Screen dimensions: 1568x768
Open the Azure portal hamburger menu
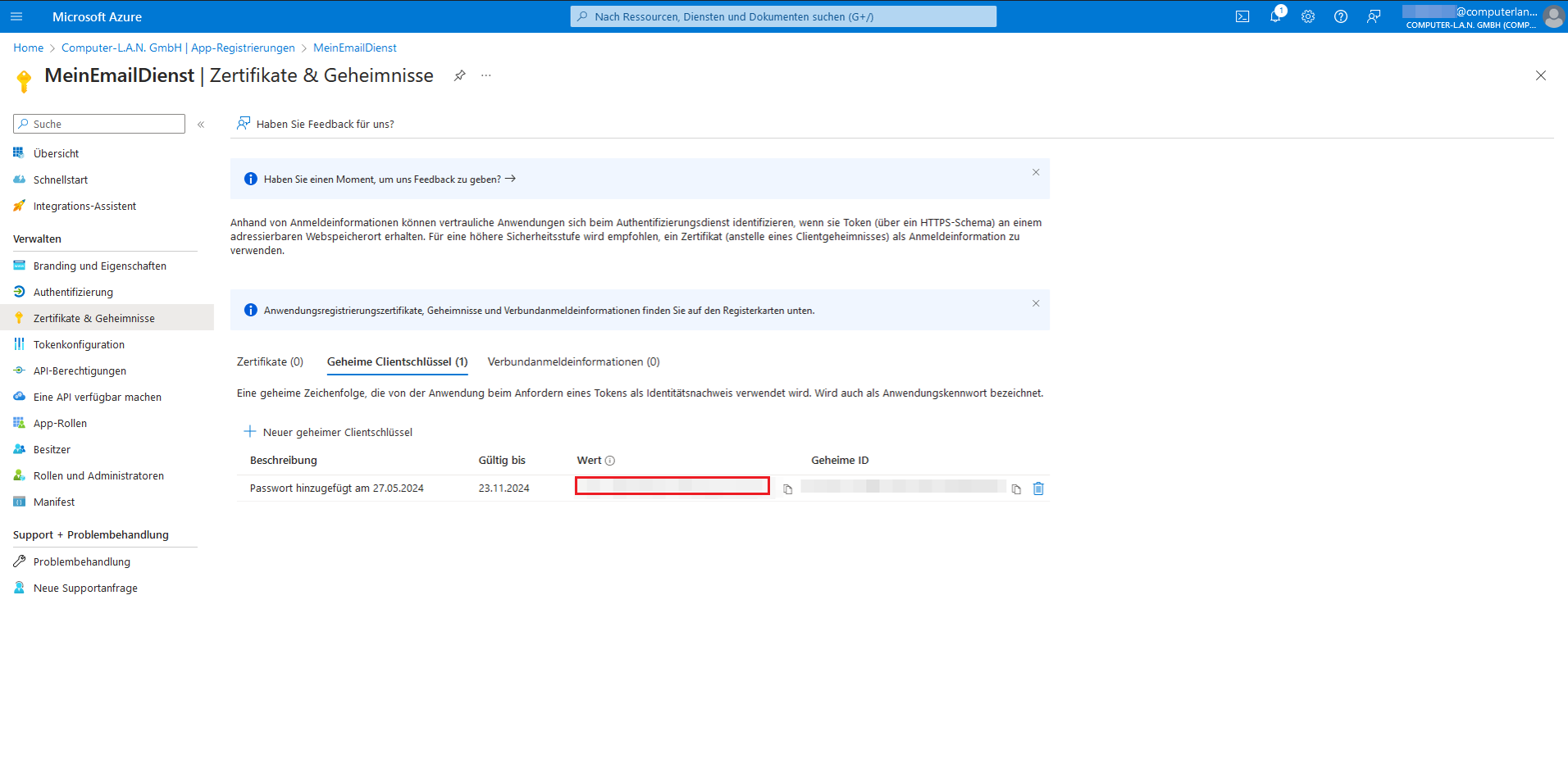16,16
